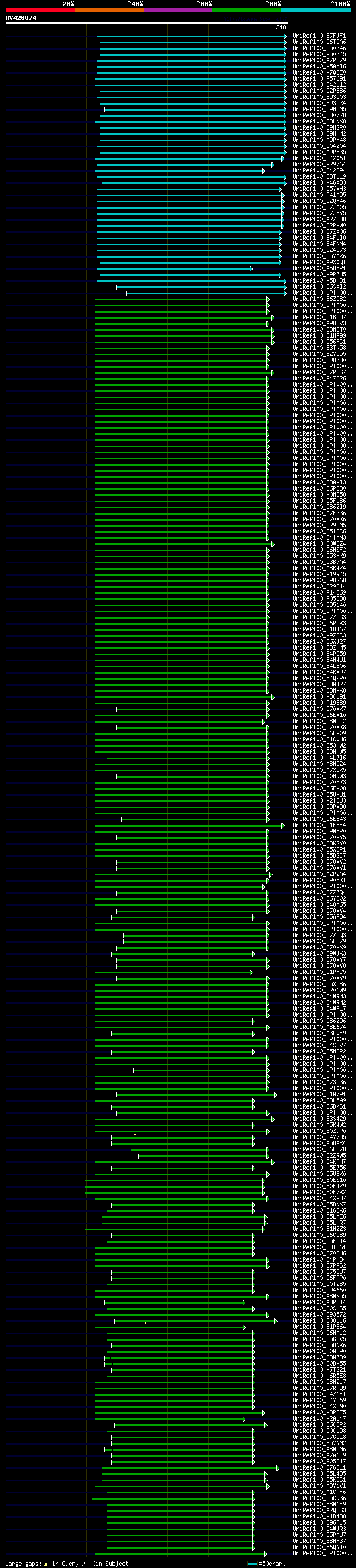Select hit label UniRef100_P19889

point(319,703)
